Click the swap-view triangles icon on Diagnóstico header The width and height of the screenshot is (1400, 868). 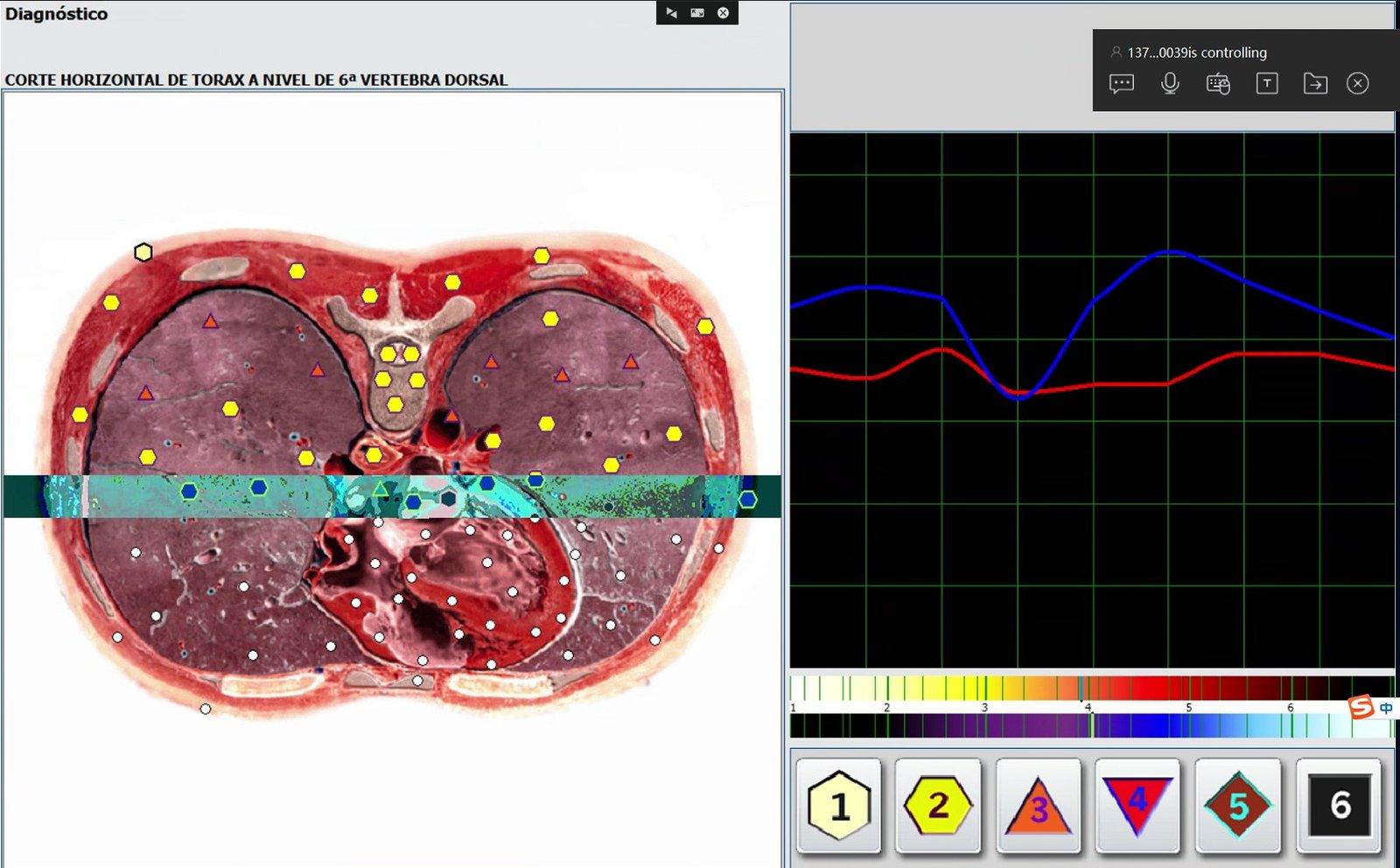(669, 13)
